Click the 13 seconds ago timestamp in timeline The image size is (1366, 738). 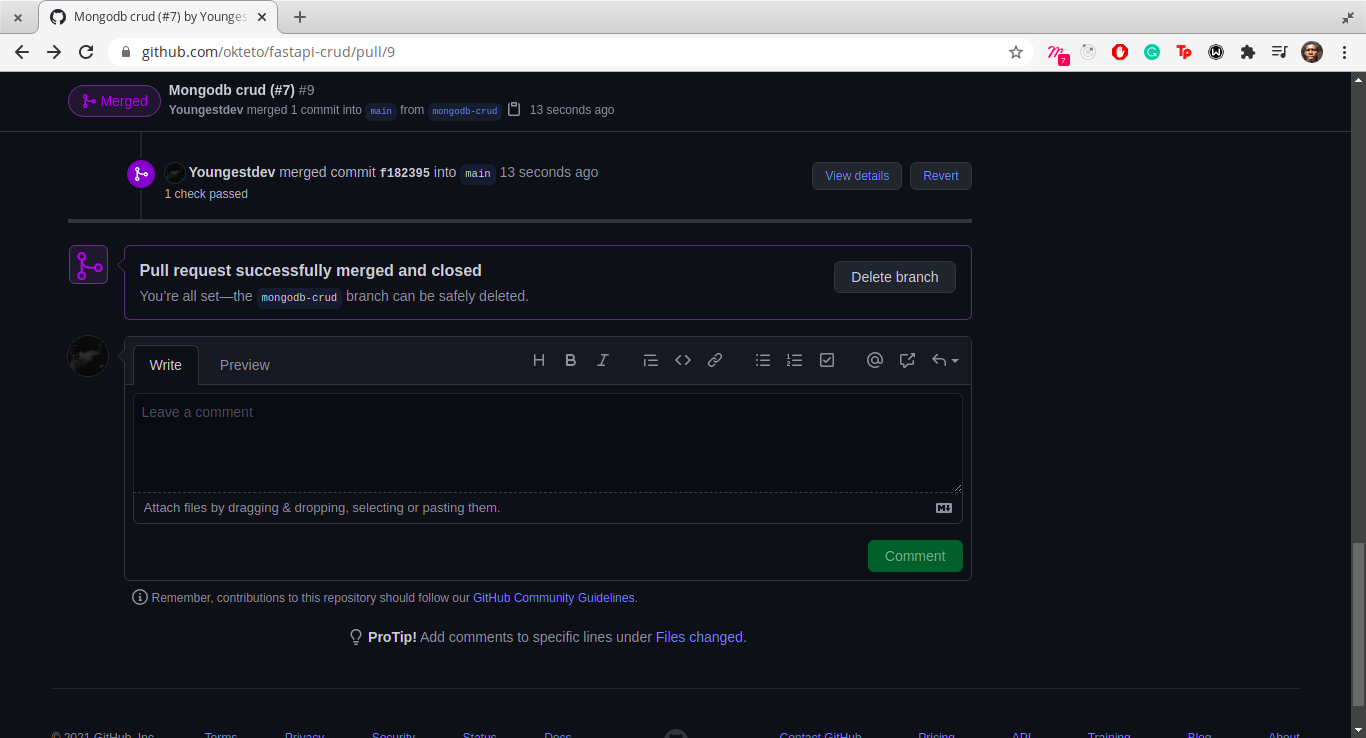point(549,172)
